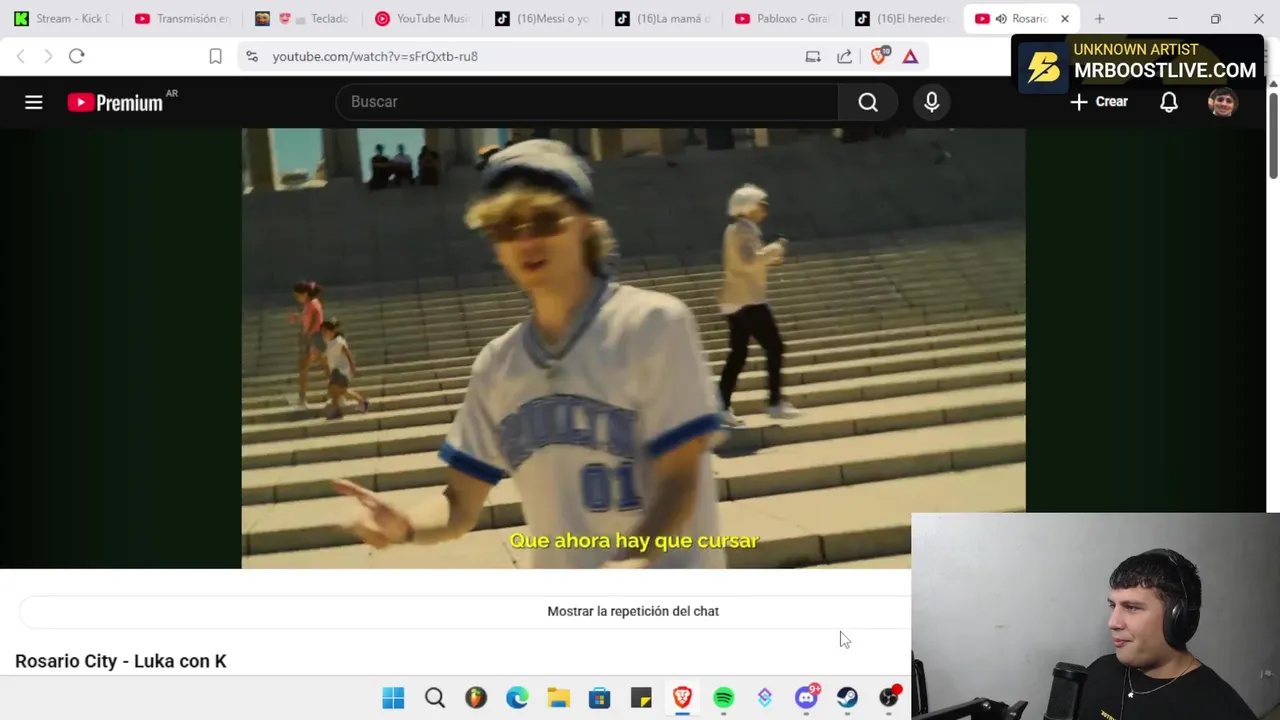Open Steam from taskbar
The image size is (1280, 720).
click(847, 698)
